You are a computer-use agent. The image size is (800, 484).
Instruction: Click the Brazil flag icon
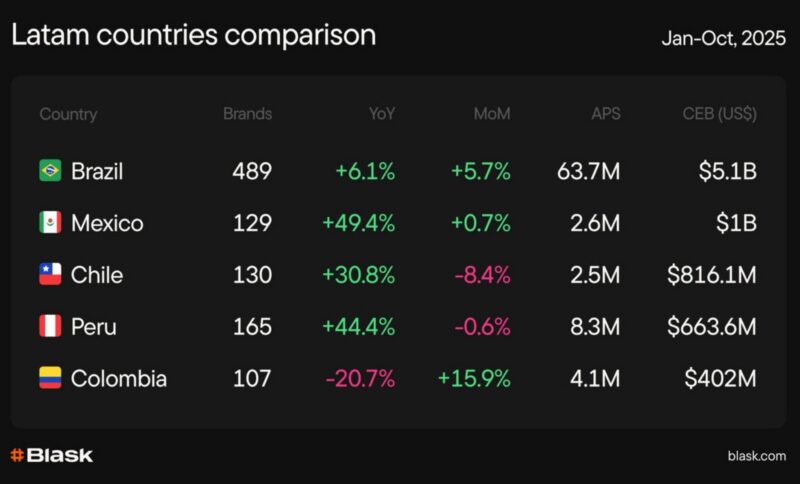[50, 171]
